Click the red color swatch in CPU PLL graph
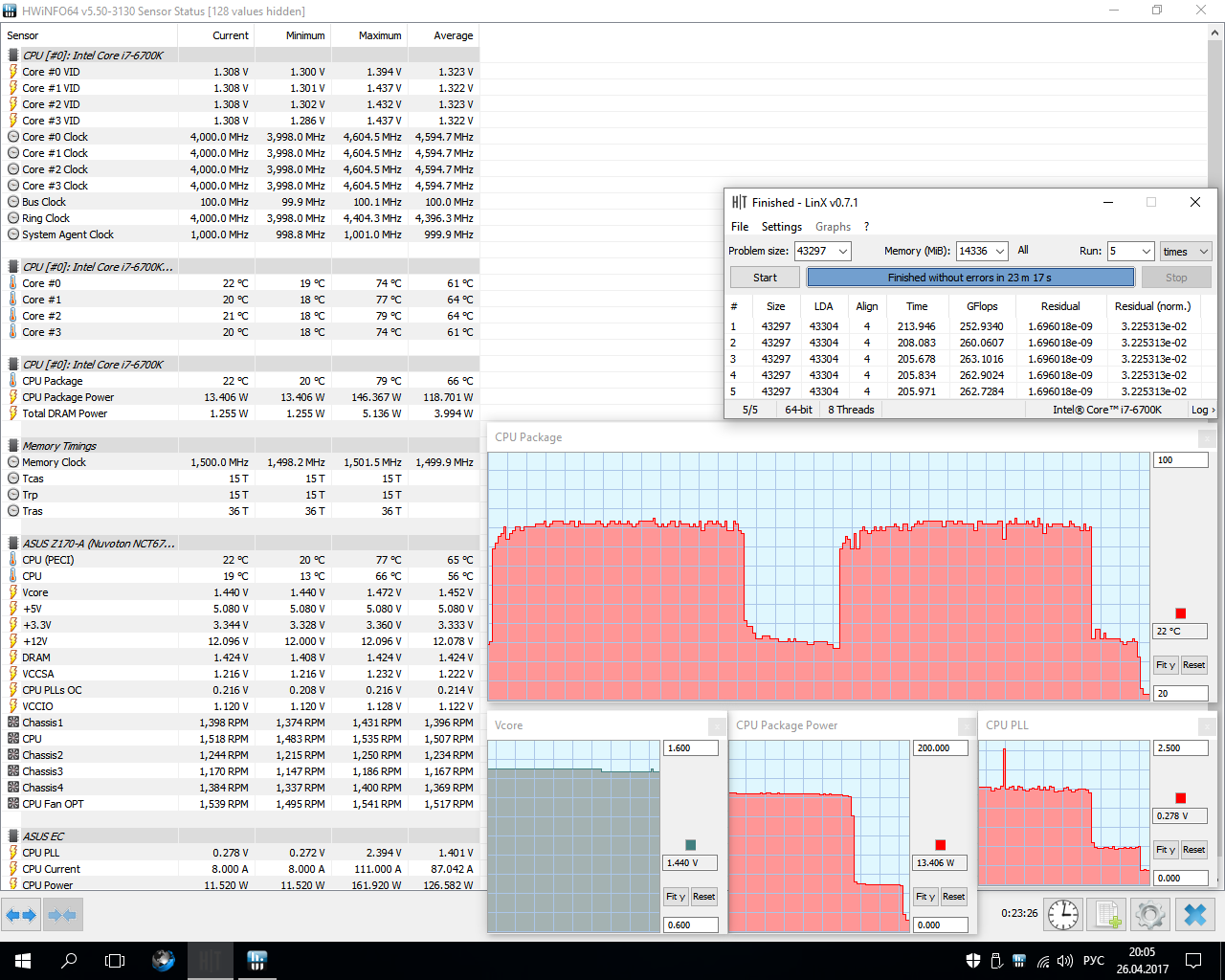This screenshot has width=1225, height=980. pyautogui.click(x=1181, y=798)
